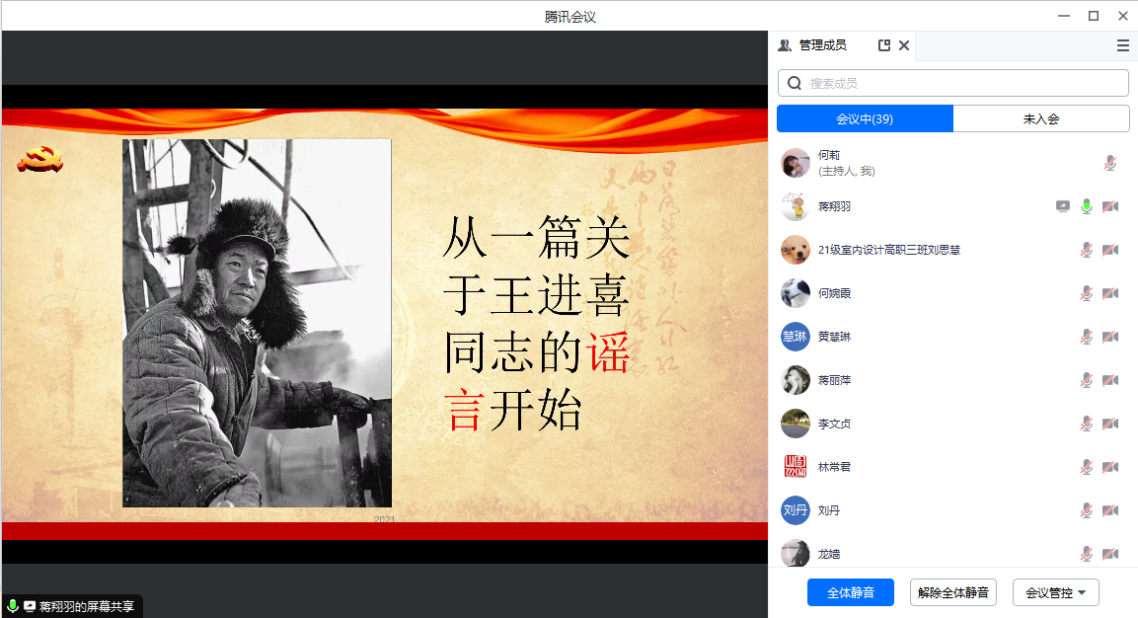Switch to the 未入会 tab
The width and height of the screenshot is (1138, 618).
coord(1041,119)
